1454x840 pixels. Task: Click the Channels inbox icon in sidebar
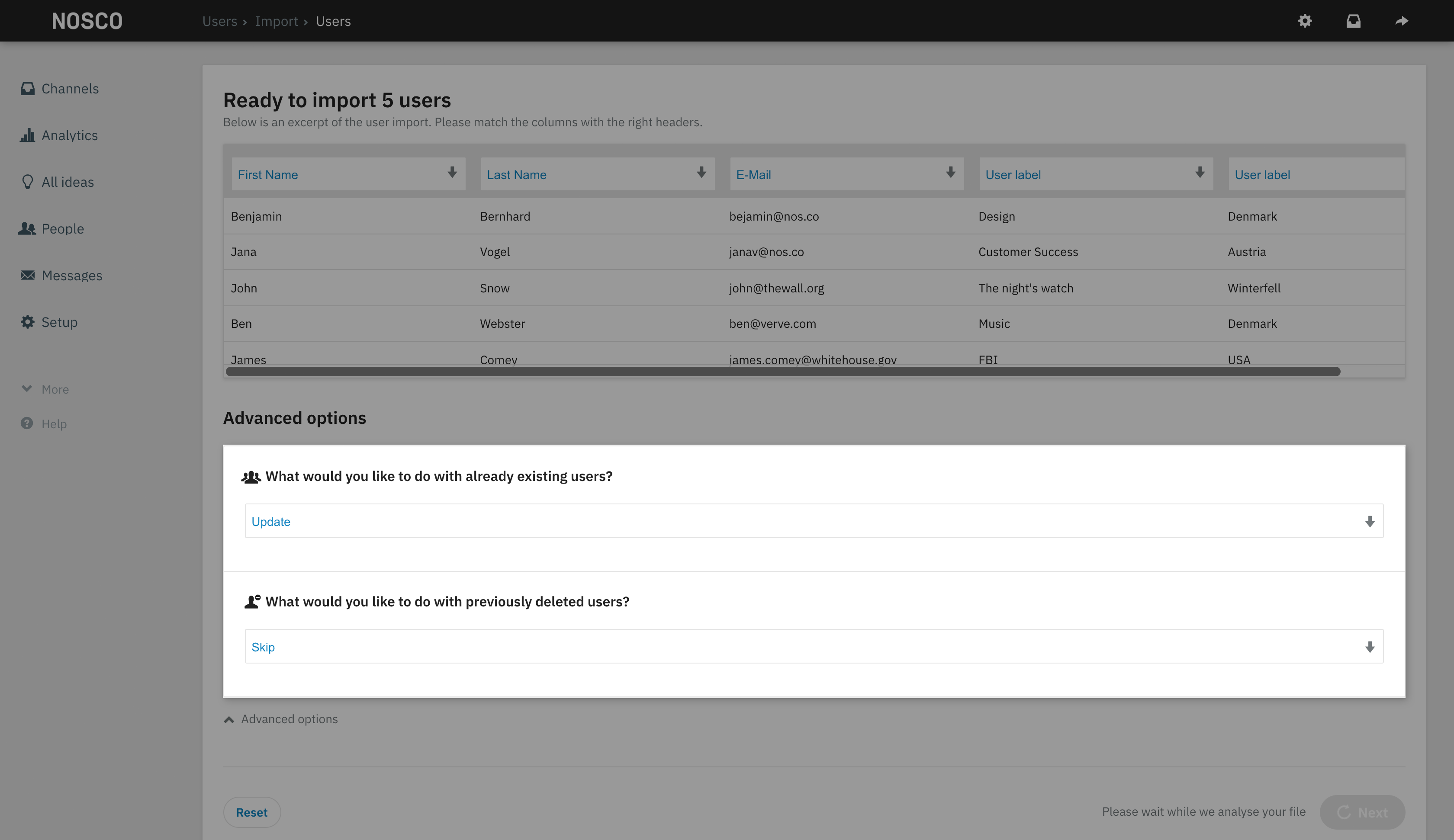(27, 88)
